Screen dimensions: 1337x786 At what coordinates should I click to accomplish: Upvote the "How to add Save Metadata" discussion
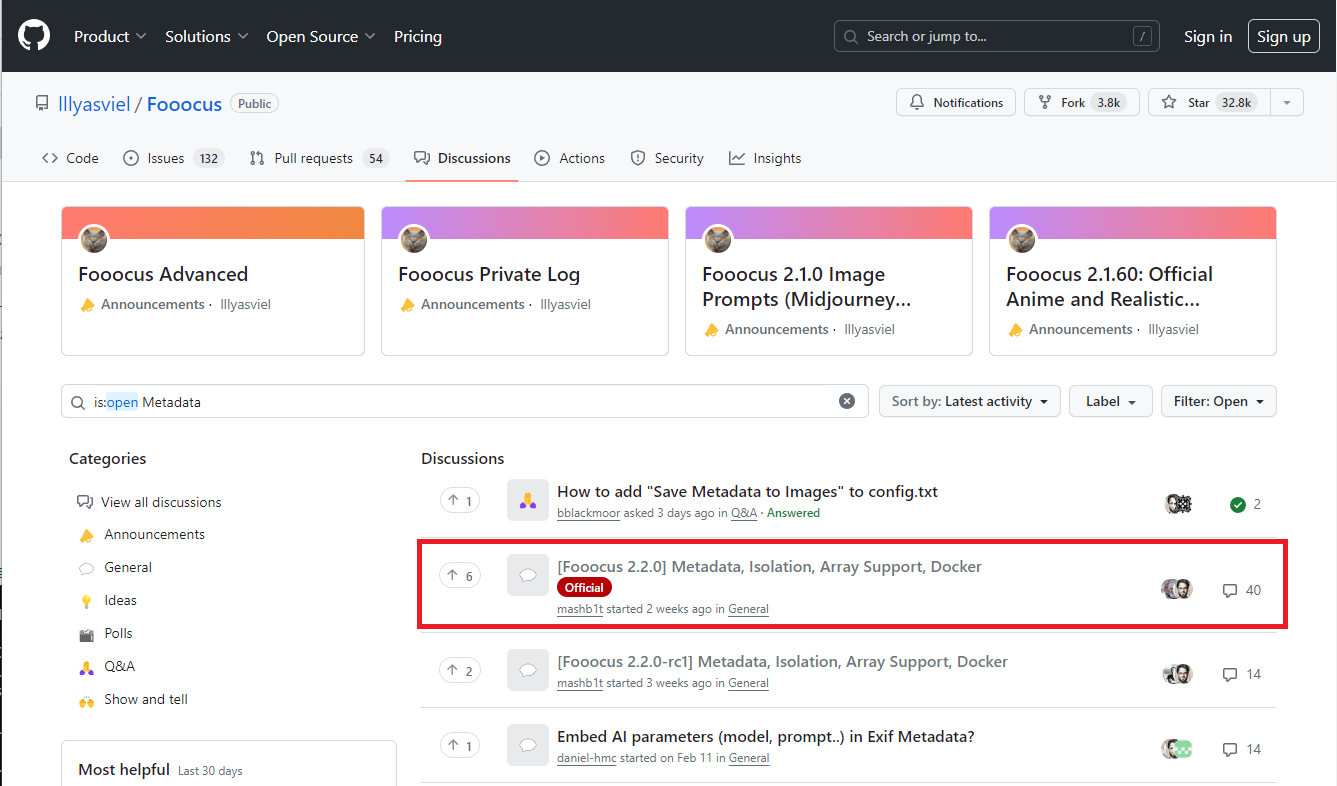460,500
